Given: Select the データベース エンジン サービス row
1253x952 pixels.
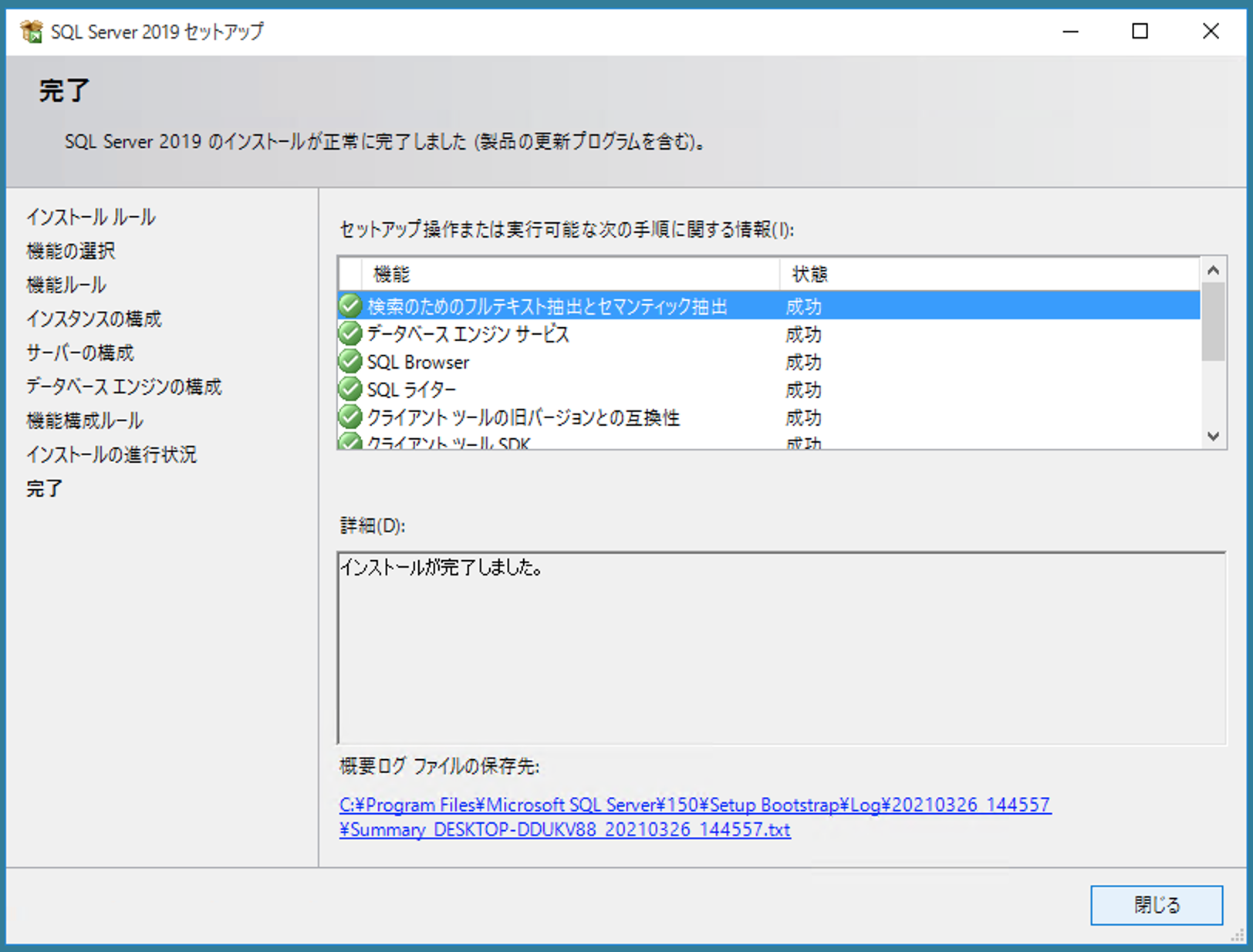Looking at the screenshot, I should click(x=769, y=334).
